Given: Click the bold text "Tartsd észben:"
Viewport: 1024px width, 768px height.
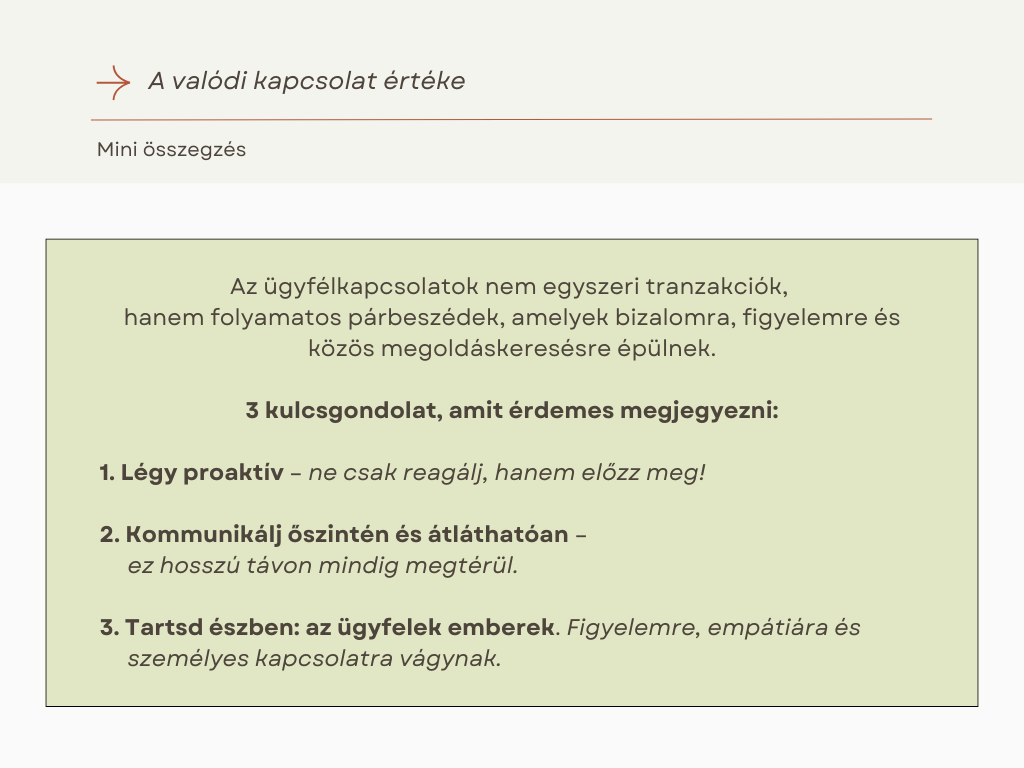Looking at the screenshot, I should [x=186, y=628].
